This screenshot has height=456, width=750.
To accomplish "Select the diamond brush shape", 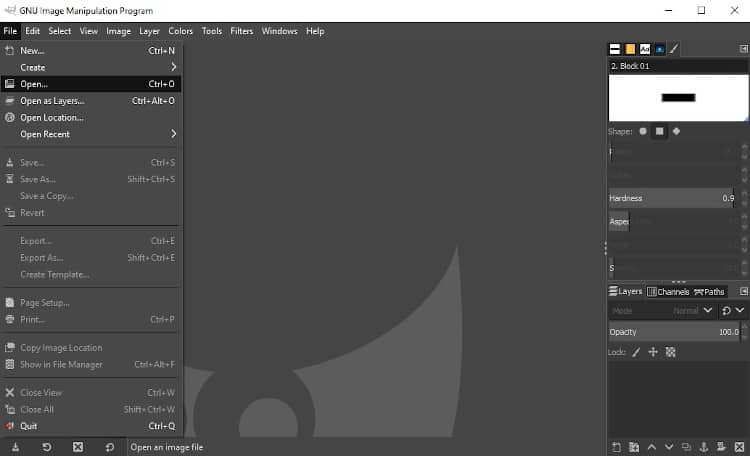I will coord(676,131).
